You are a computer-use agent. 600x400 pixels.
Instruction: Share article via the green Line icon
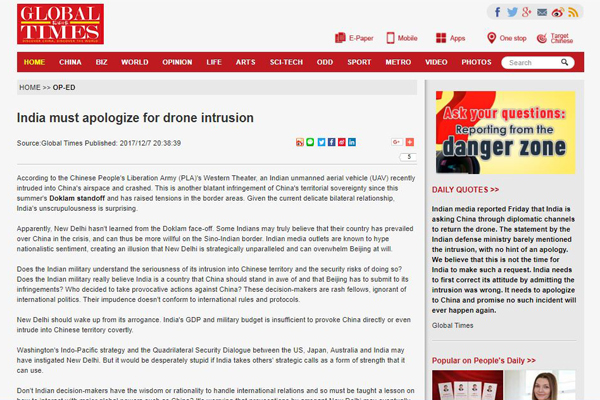pos(310,142)
